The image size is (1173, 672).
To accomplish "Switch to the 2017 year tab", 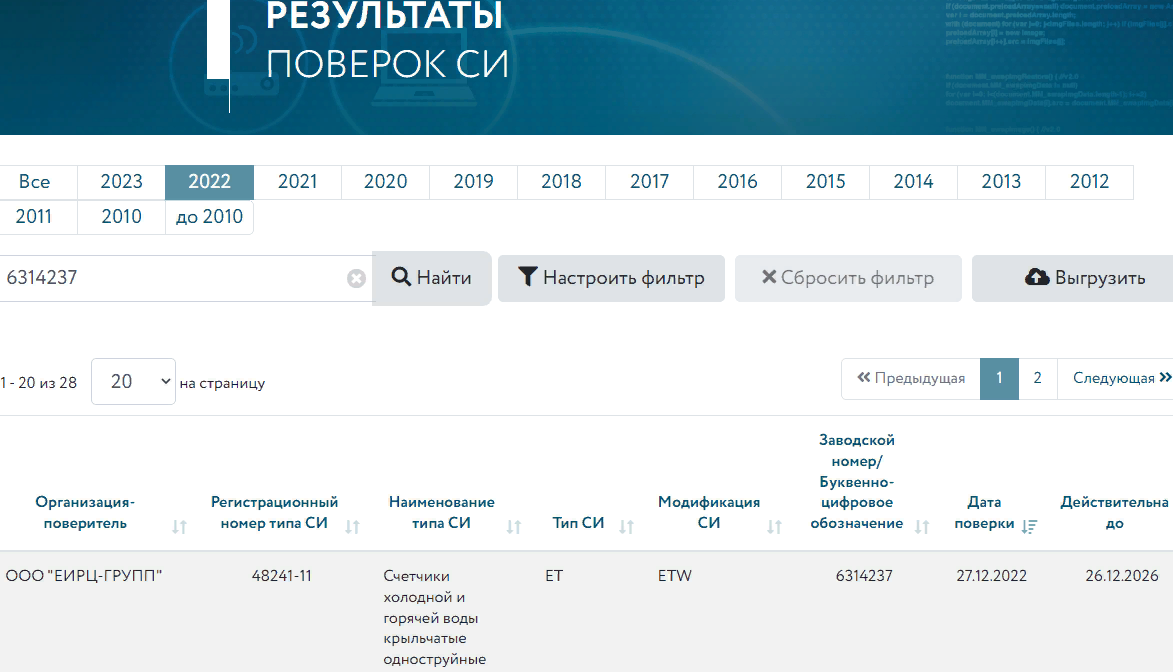I will (649, 182).
